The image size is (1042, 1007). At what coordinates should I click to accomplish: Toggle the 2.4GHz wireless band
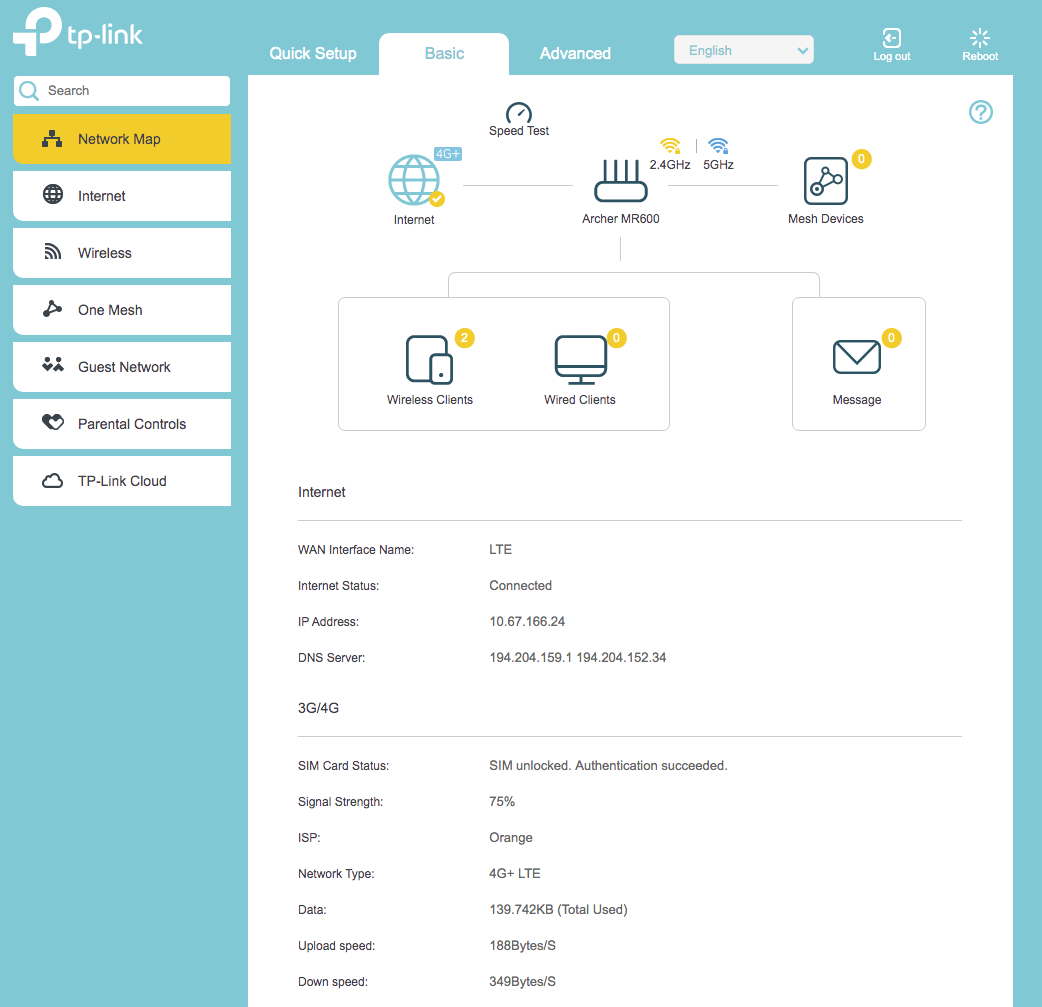pos(670,145)
